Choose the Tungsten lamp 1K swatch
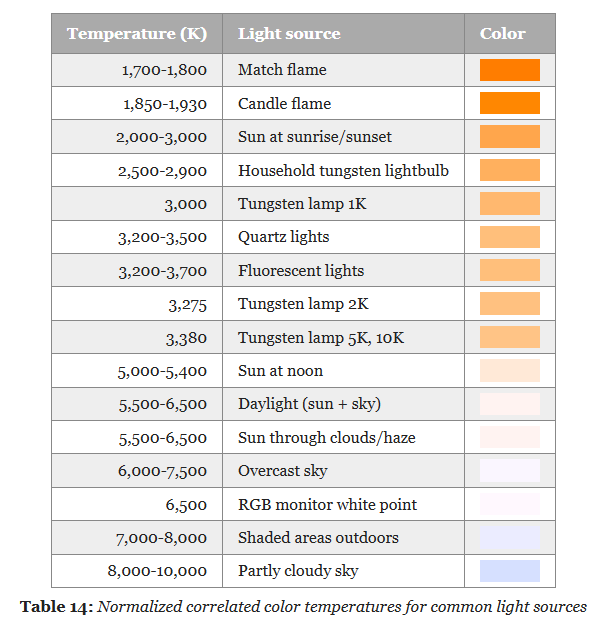The width and height of the screenshot is (603, 625). coord(509,204)
